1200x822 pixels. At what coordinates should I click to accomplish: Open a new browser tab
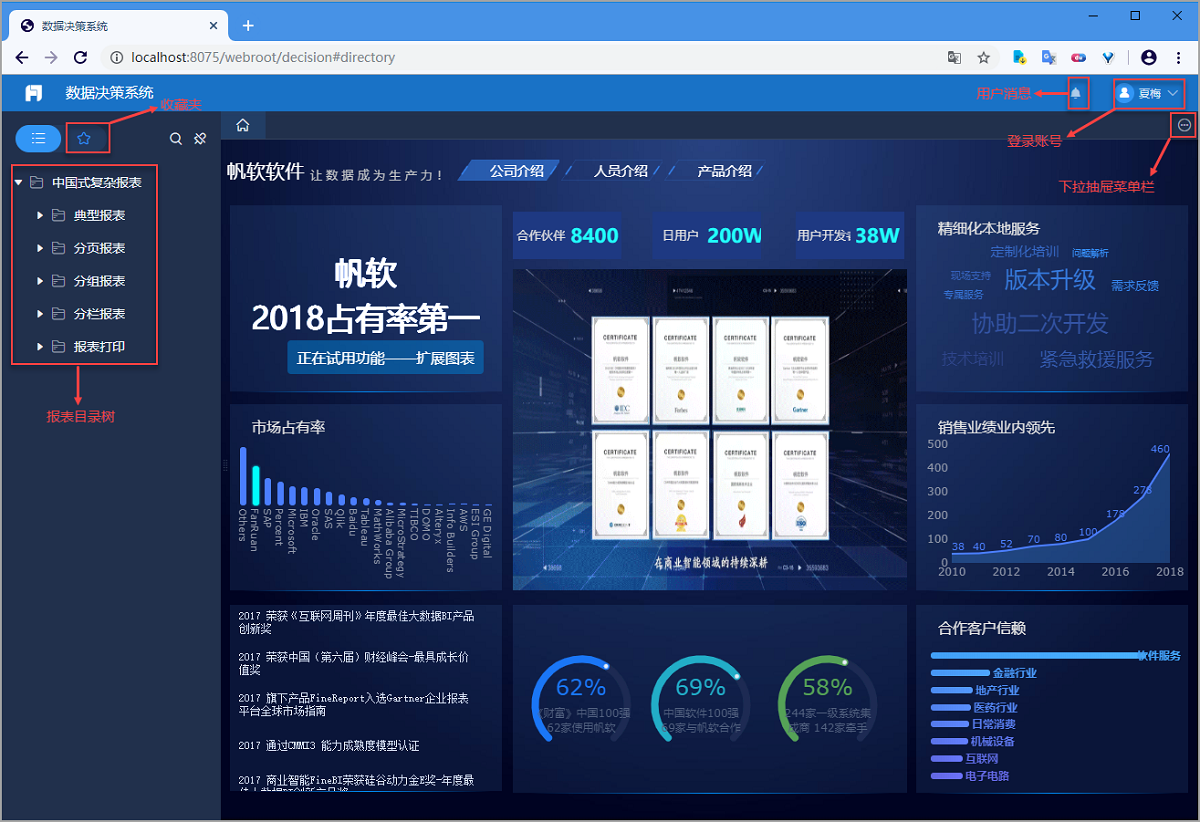(248, 25)
